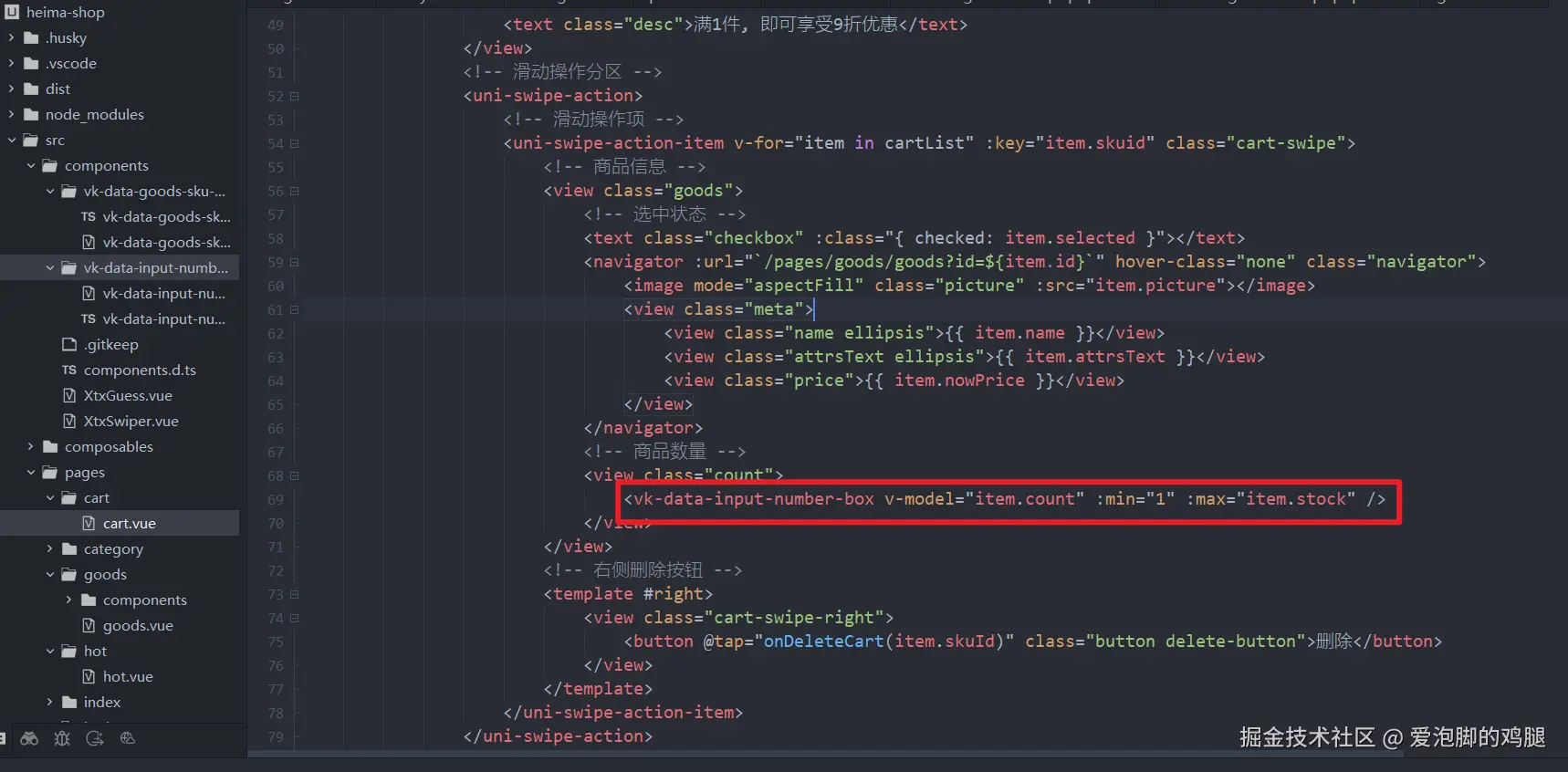Image resolution: width=1568 pixels, height=772 pixels.
Task: Click the cart.vue file icon
Action: [89, 523]
